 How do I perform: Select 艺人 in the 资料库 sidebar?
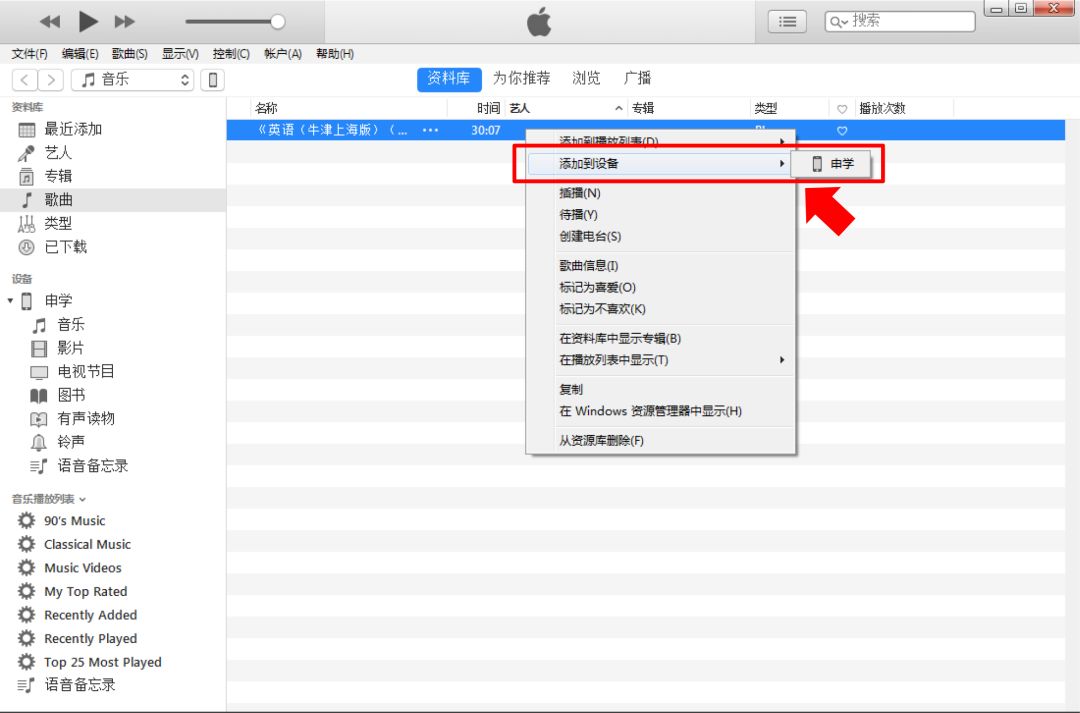click(x=57, y=151)
